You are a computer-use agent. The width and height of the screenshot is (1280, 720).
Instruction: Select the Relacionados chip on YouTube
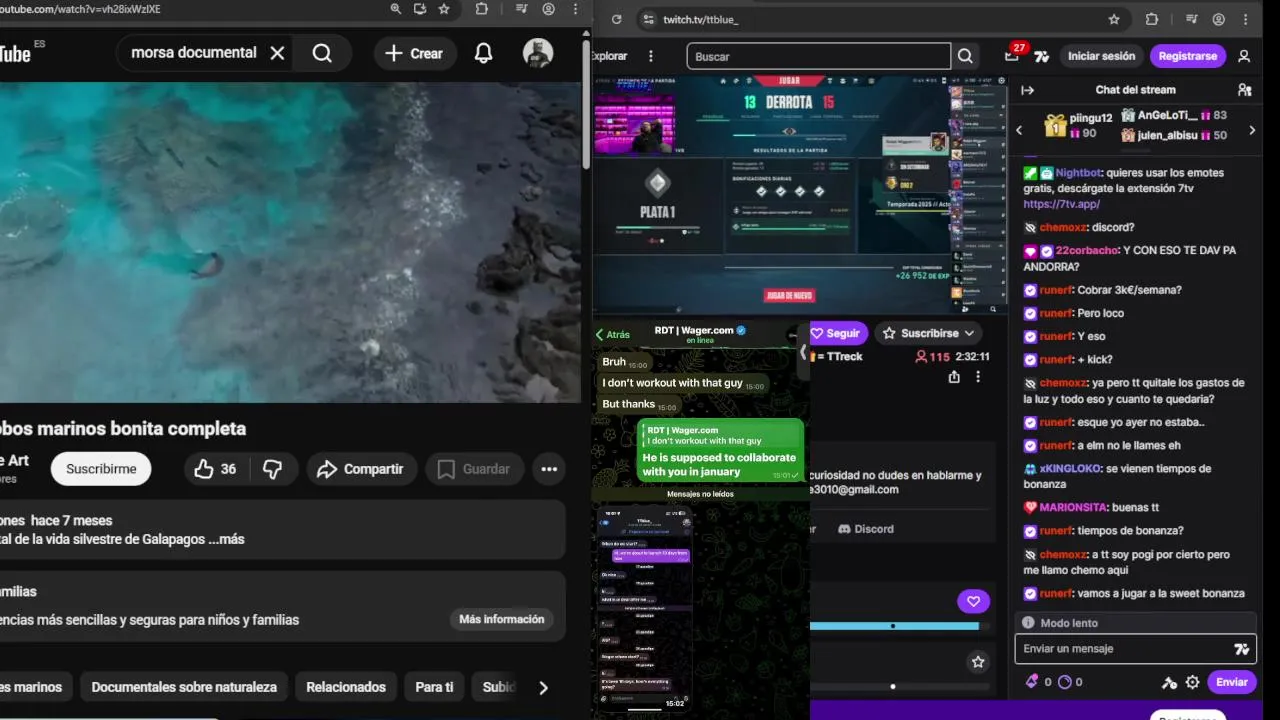pos(346,687)
